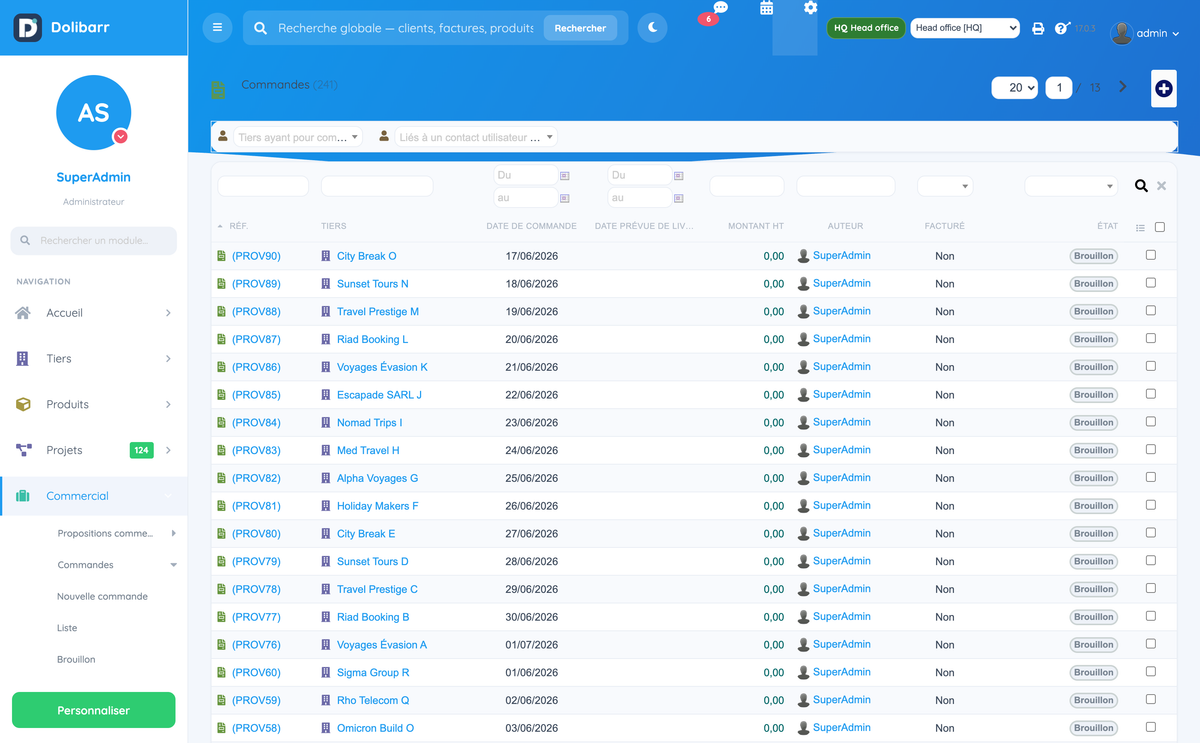Open third party Escapade SARL J

coord(379,395)
